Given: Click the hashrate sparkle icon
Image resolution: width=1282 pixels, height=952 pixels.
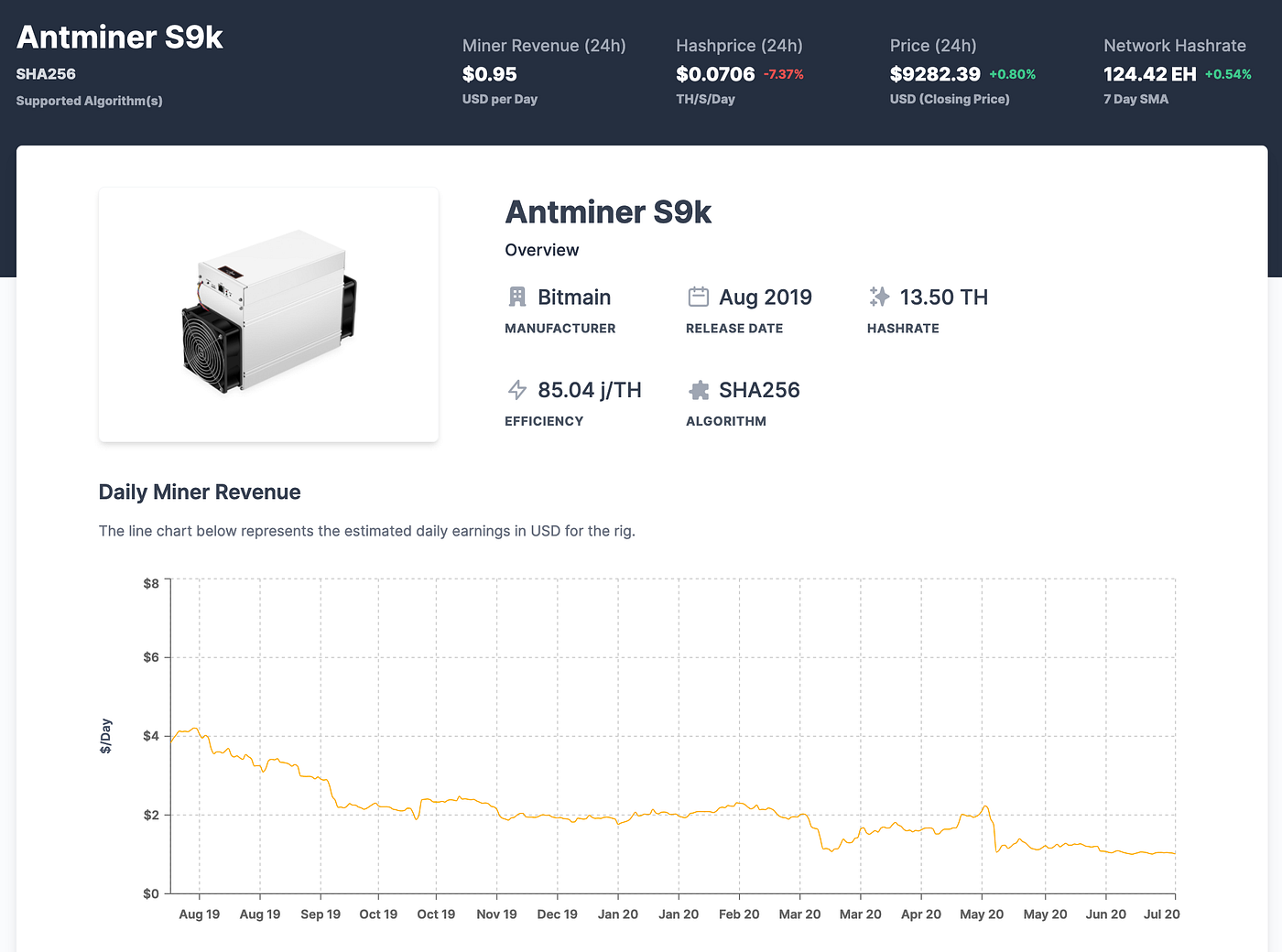Looking at the screenshot, I should [x=879, y=297].
